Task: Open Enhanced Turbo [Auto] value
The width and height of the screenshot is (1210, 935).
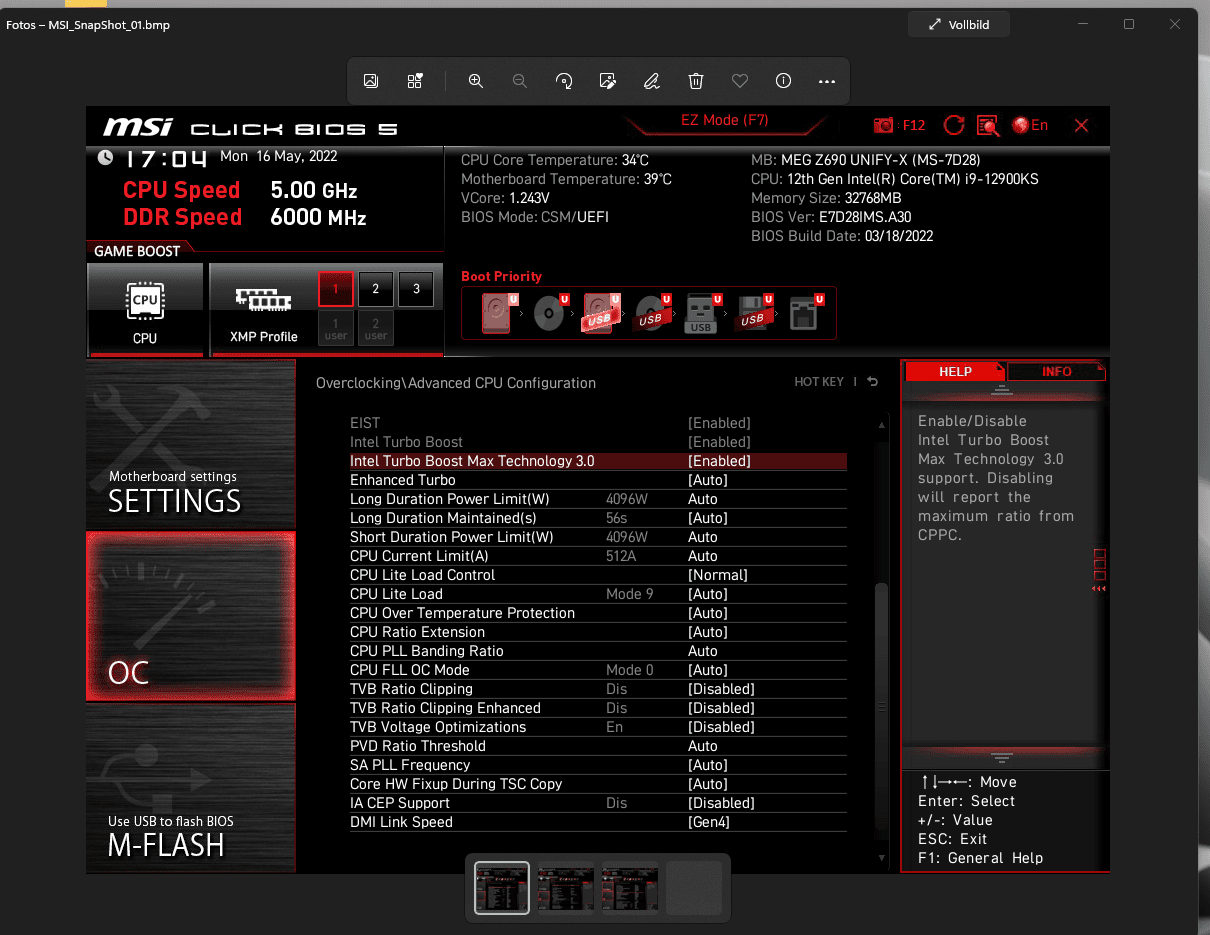Action: pyautogui.click(x=708, y=480)
